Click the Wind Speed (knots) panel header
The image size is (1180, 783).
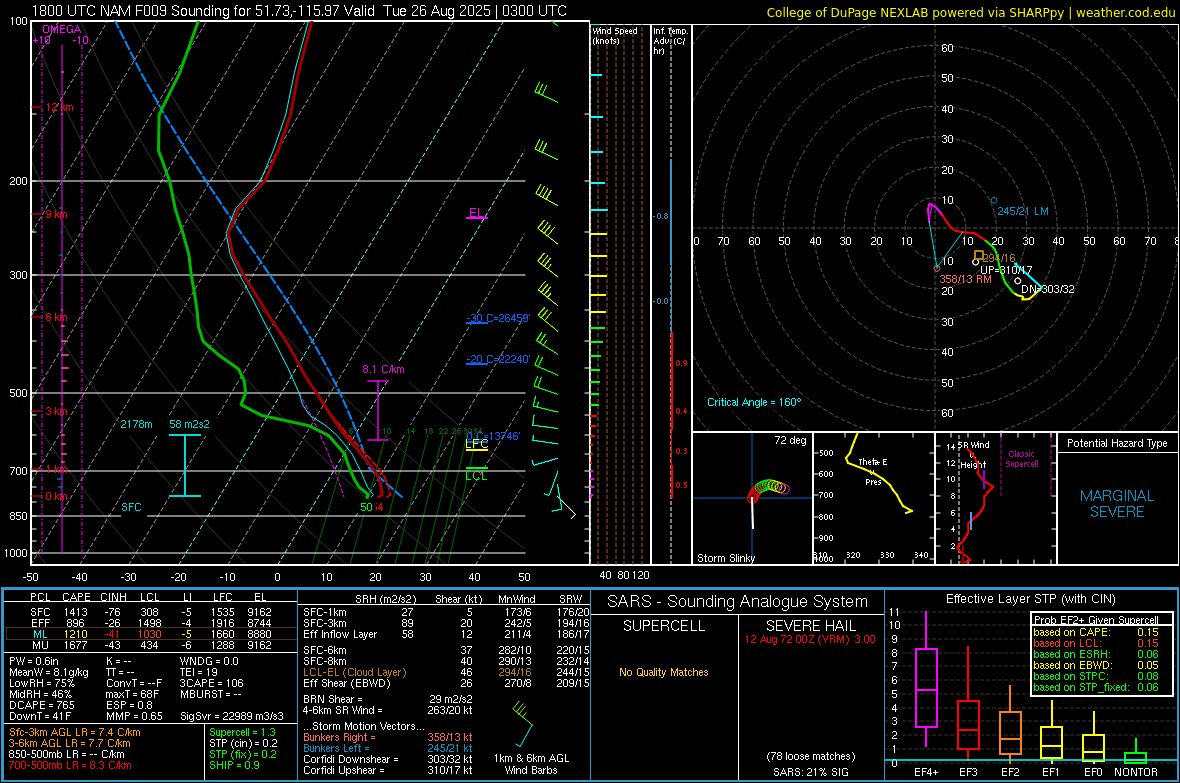615,35
